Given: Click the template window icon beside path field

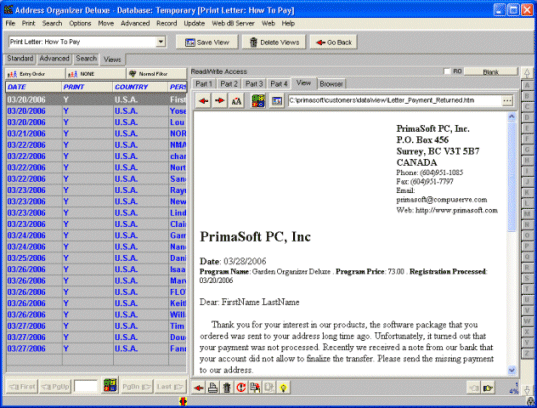Looking at the screenshot, I should (x=276, y=101).
